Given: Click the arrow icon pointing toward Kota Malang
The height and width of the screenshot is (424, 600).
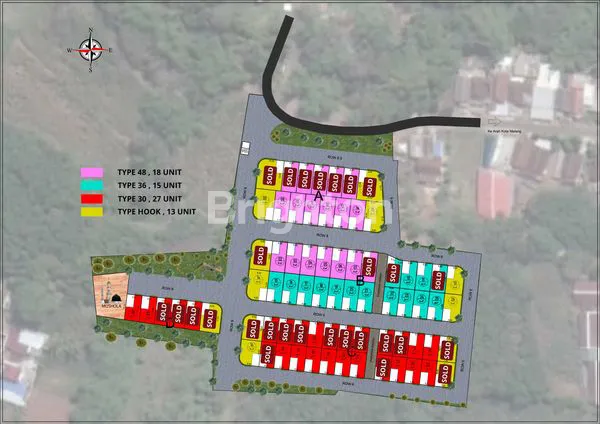Looking at the screenshot, I should click(x=494, y=122).
